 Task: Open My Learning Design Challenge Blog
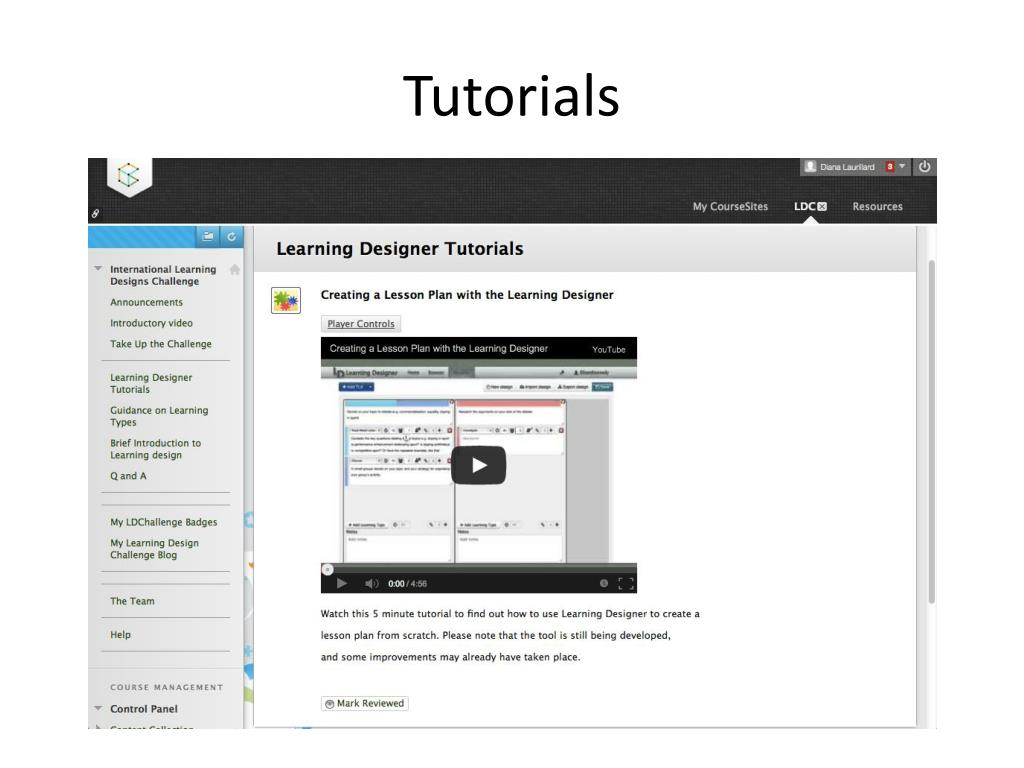click(154, 549)
